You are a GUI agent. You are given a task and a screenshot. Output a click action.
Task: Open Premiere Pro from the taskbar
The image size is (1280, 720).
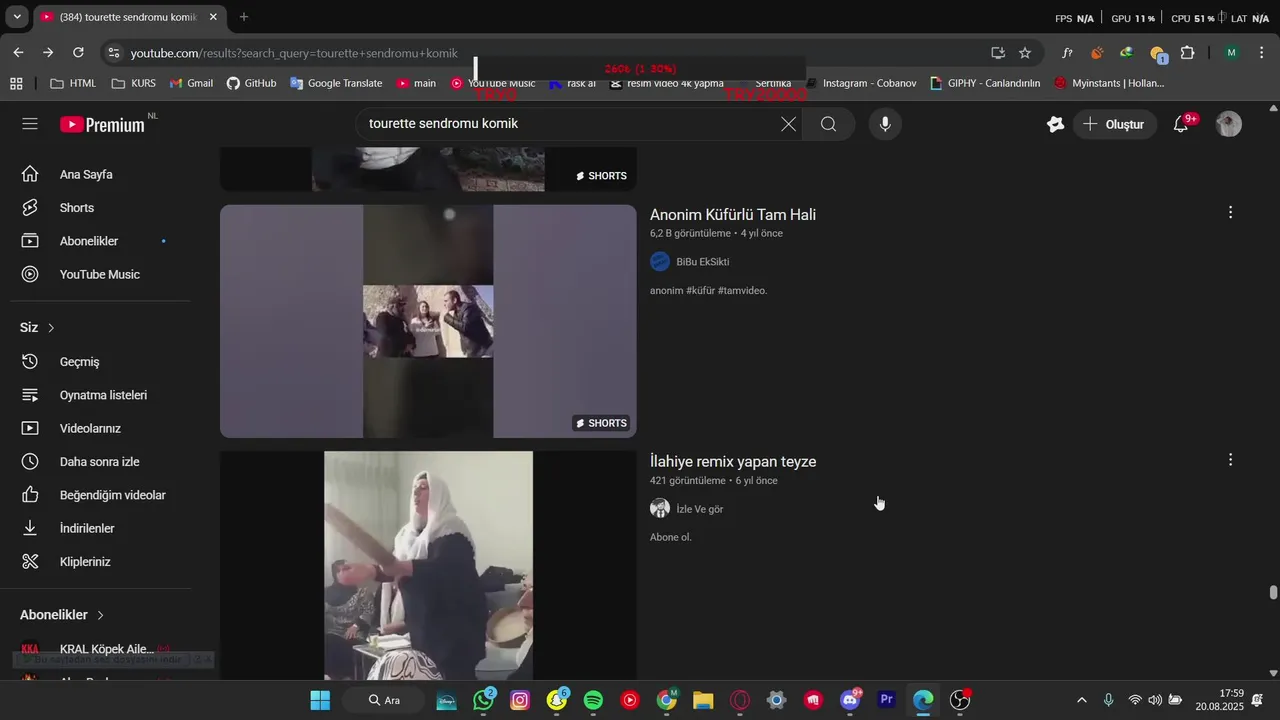tap(886, 700)
